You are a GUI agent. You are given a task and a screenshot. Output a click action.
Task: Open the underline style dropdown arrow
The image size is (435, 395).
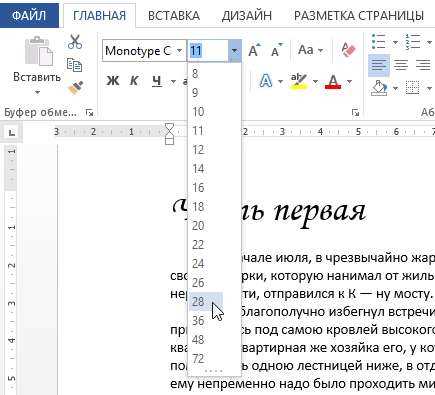pyautogui.click(x=173, y=81)
